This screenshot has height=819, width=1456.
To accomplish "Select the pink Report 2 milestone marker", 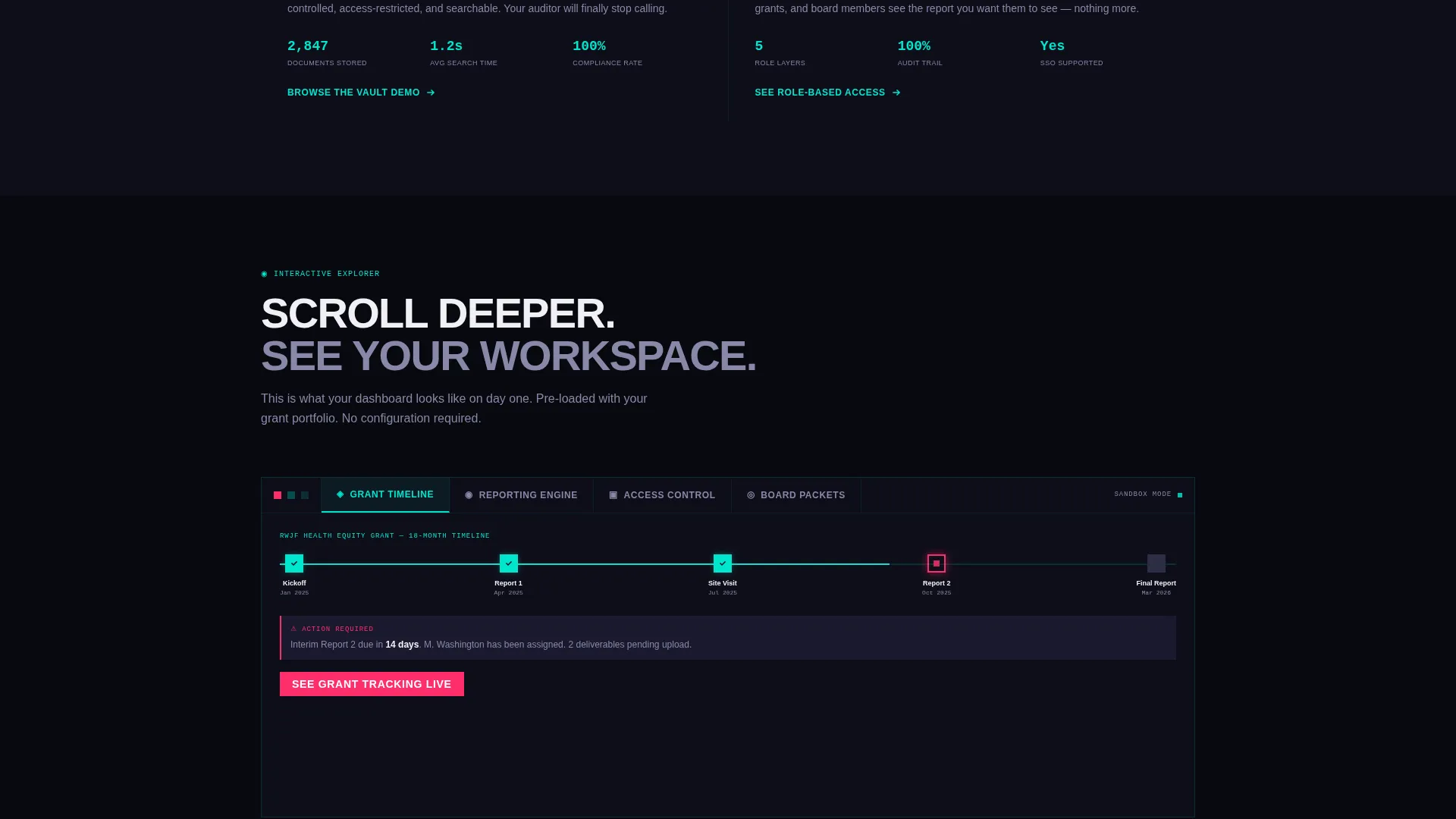I will coord(937,563).
